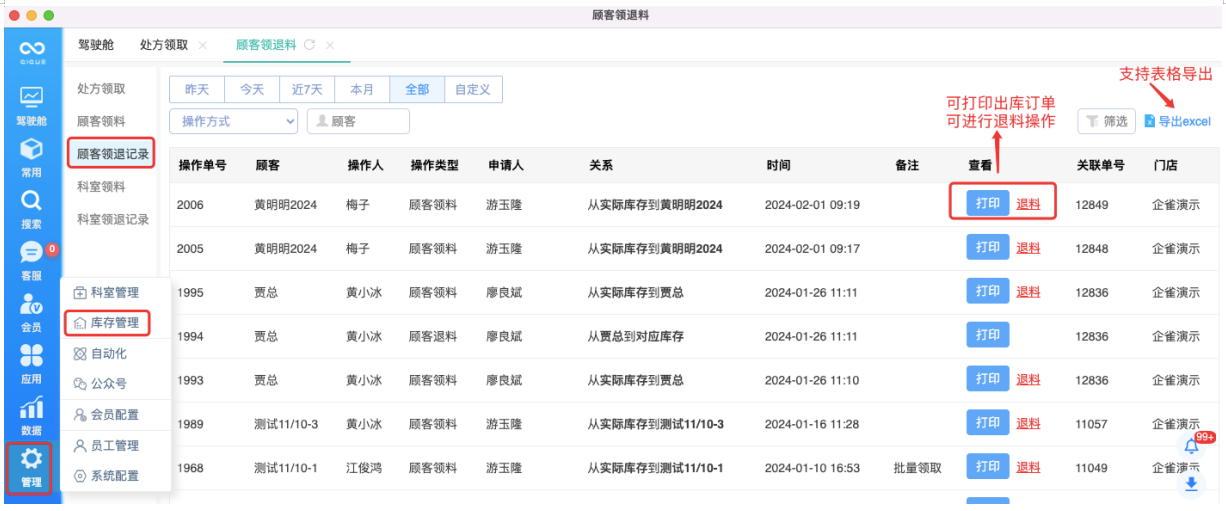Print order 1993 with 打印 button
The height and width of the screenshot is (511, 1226).
coord(988,380)
